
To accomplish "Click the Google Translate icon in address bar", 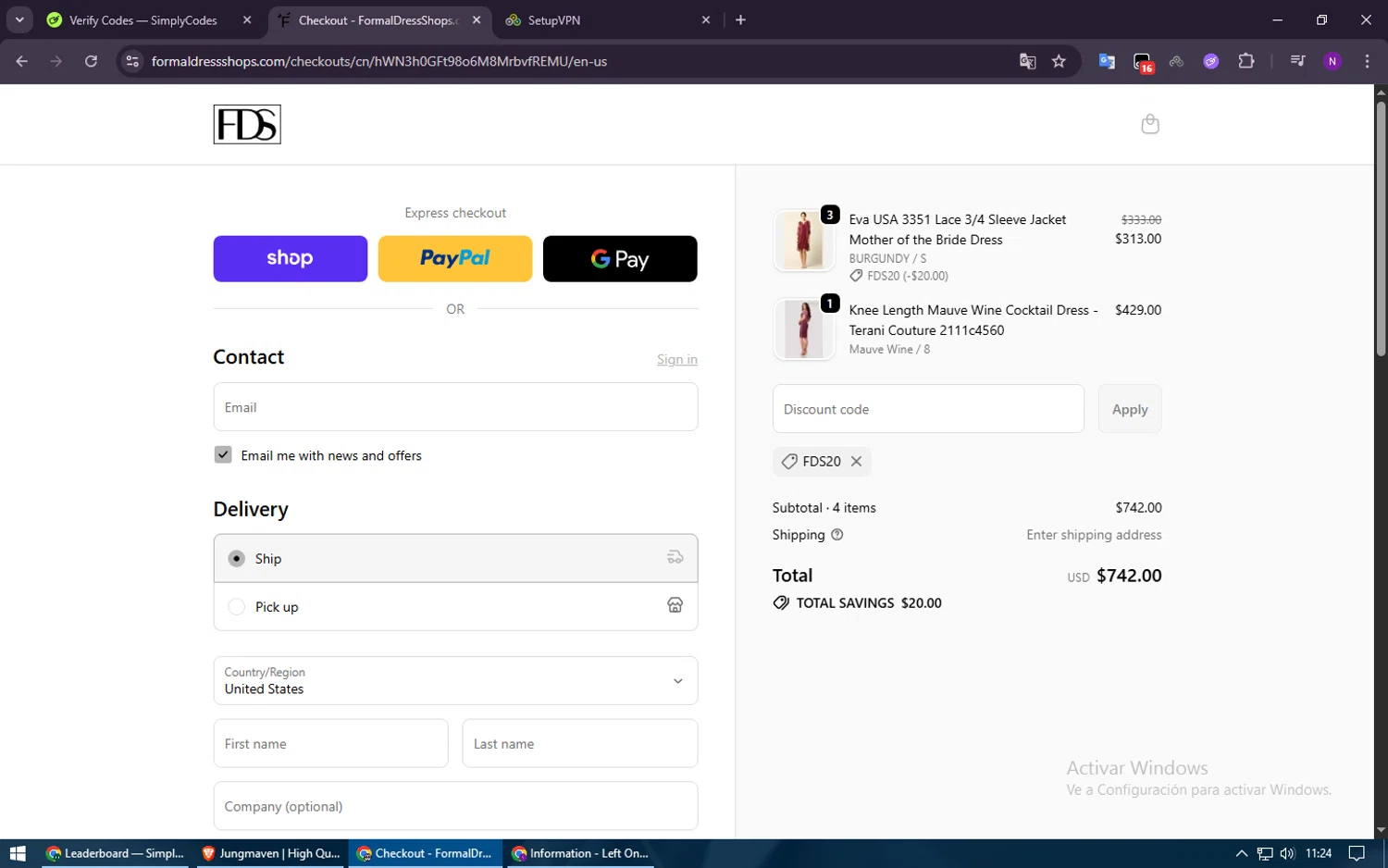I will point(1027,61).
